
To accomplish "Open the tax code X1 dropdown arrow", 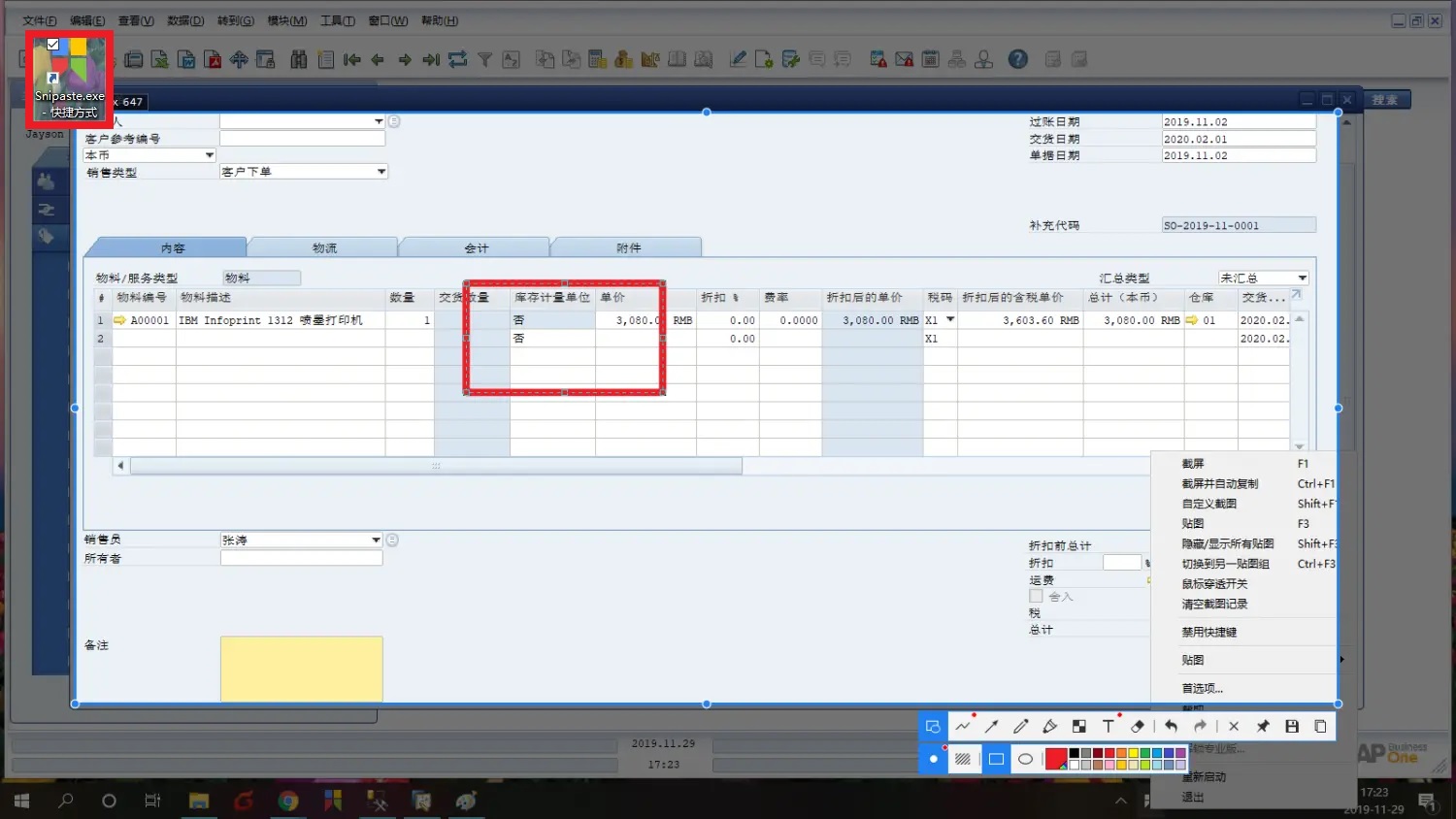I will point(950,319).
